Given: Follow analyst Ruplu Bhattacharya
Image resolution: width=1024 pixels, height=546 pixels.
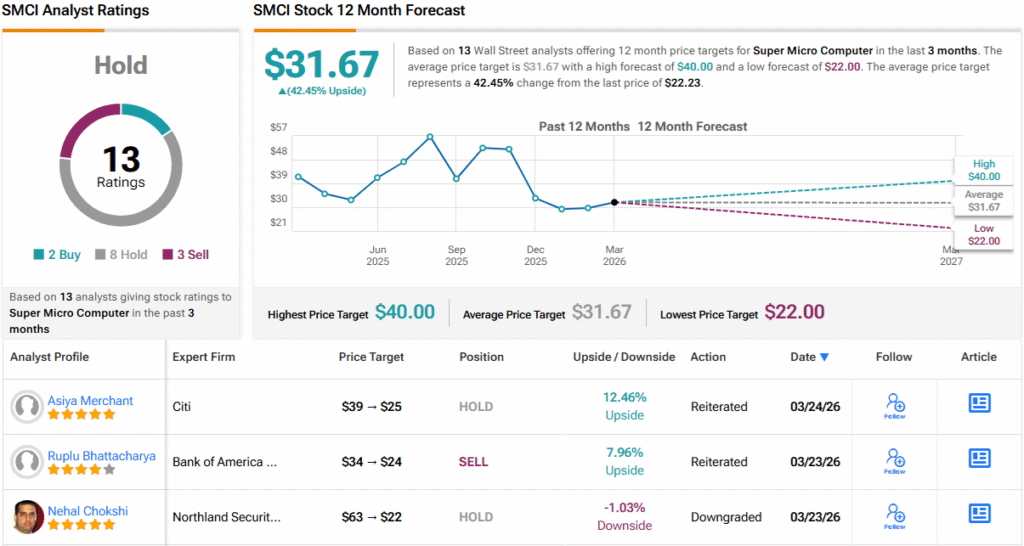Looking at the screenshot, I should point(895,460).
